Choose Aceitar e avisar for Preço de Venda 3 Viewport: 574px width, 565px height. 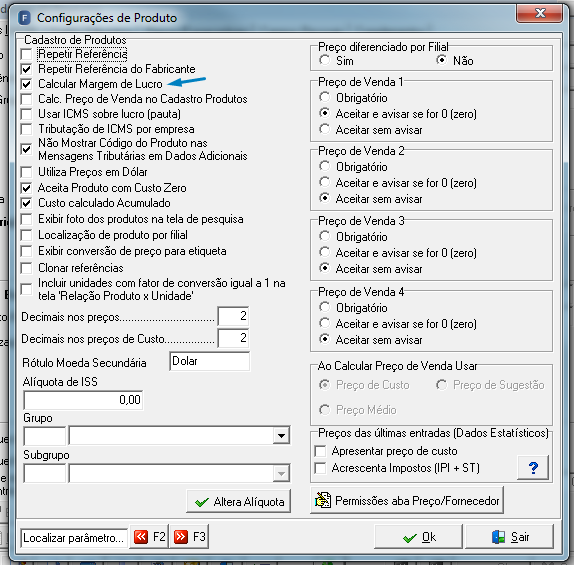(x=324, y=252)
